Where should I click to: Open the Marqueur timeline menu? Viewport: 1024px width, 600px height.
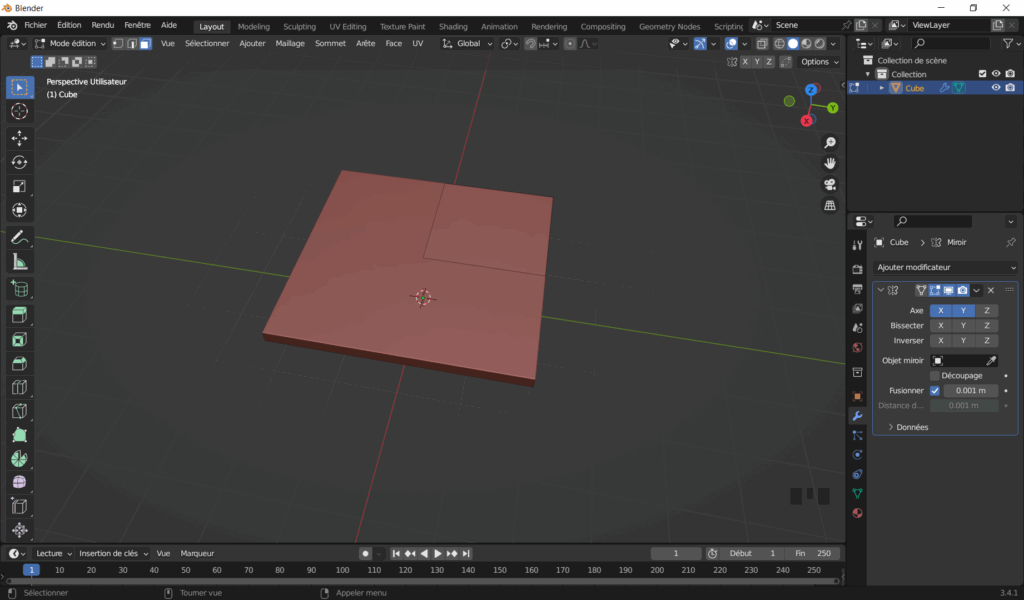[x=197, y=554]
